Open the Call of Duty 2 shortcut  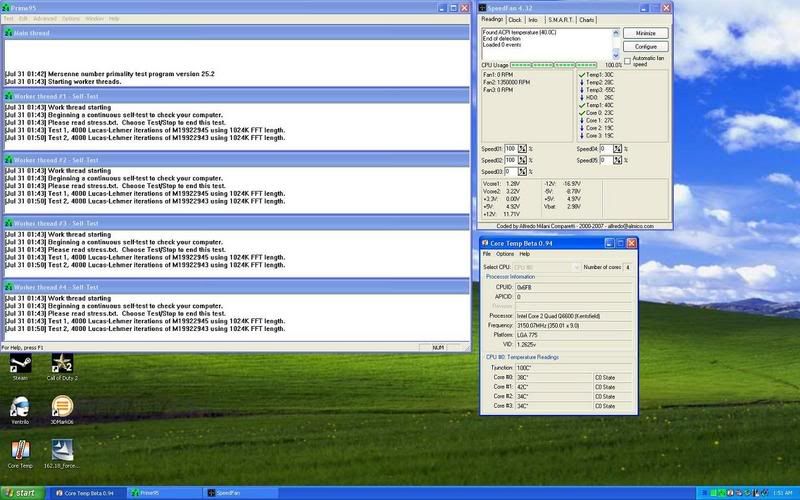(62, 364)
